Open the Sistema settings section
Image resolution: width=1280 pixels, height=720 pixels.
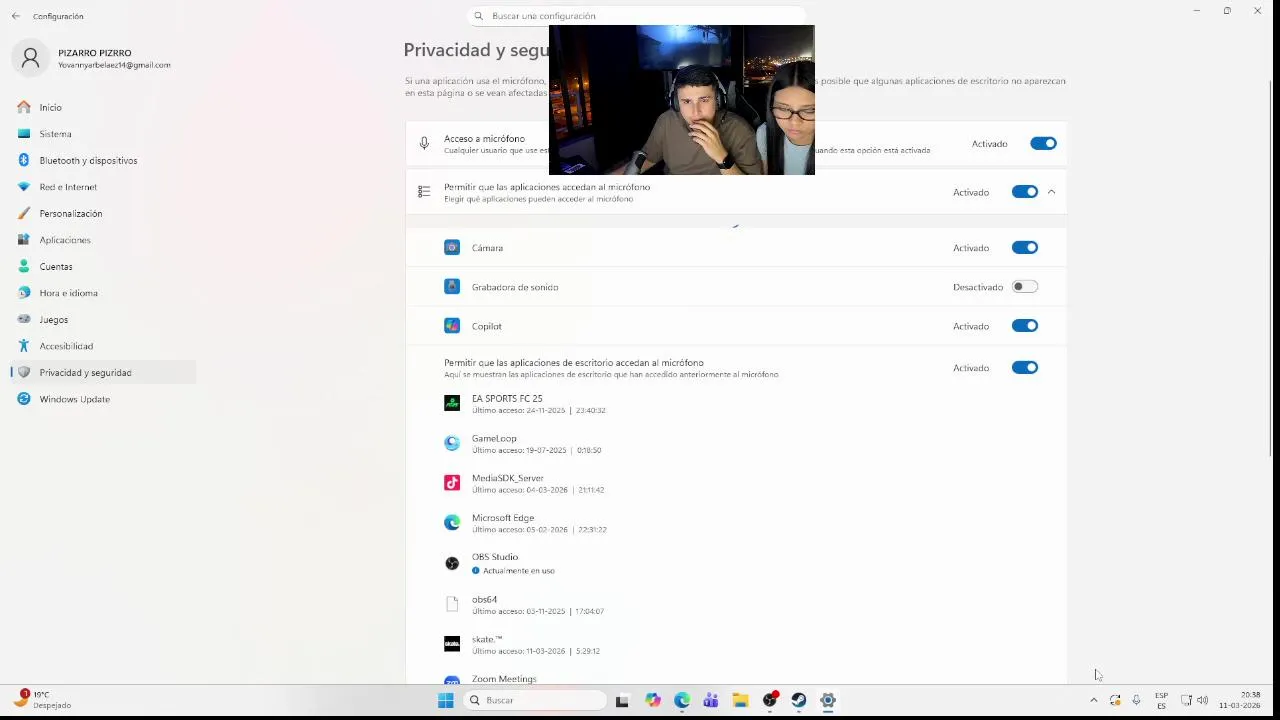55,134
